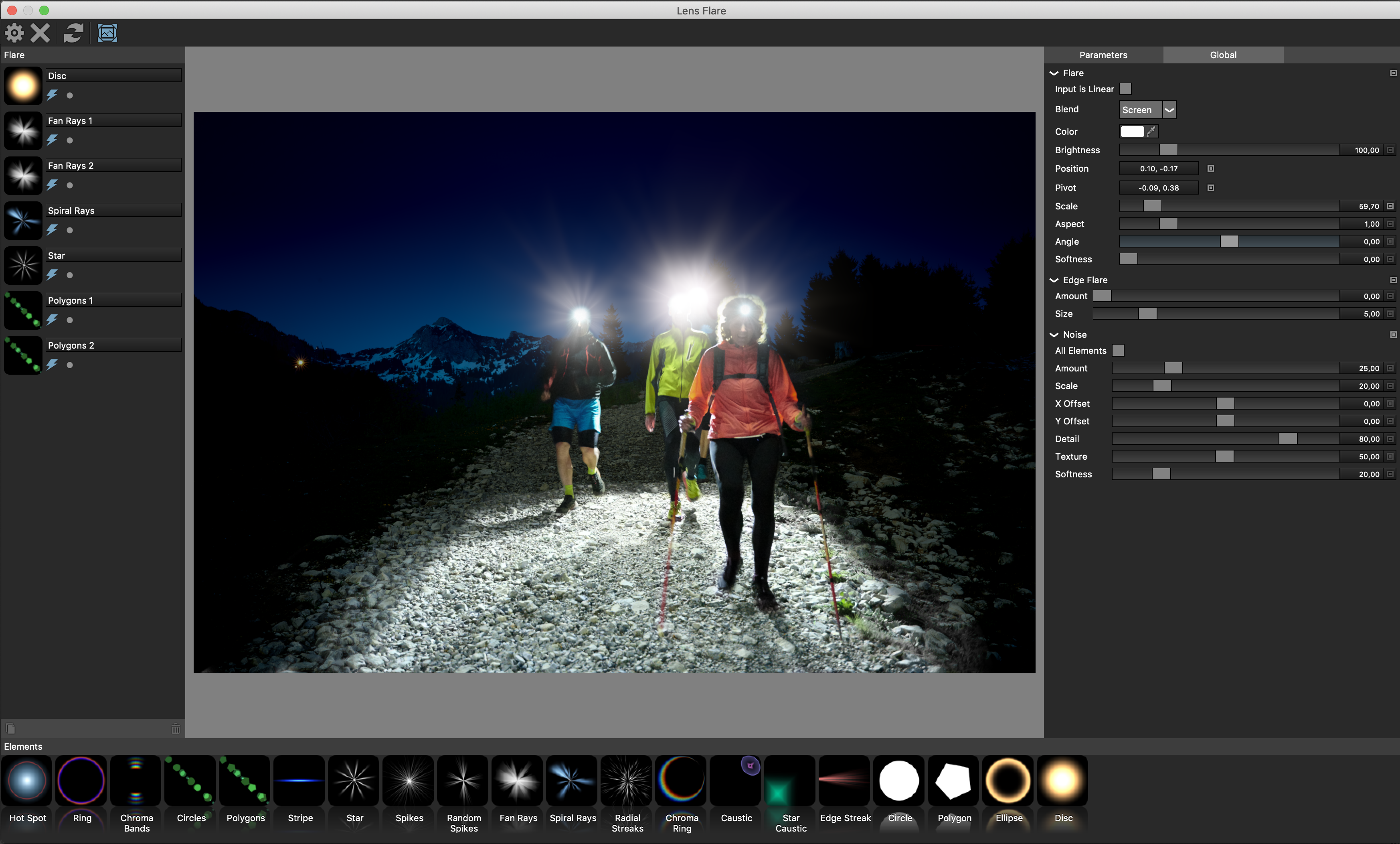This screenshot has width=1400, height=844.
Task: Click the cancel X toolbar icon
Action: 40,33
